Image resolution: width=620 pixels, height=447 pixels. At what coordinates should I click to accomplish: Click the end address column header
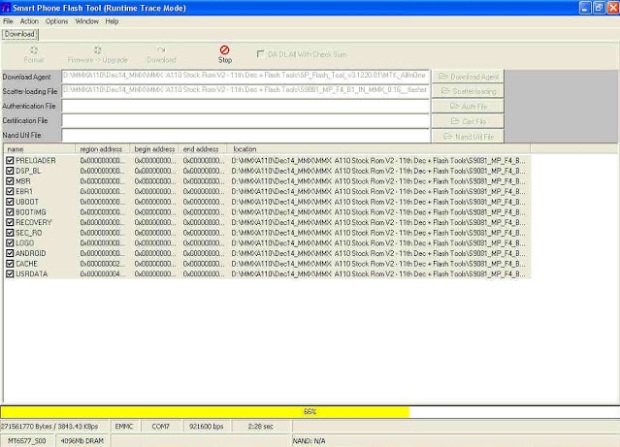(x=202, y=149)
